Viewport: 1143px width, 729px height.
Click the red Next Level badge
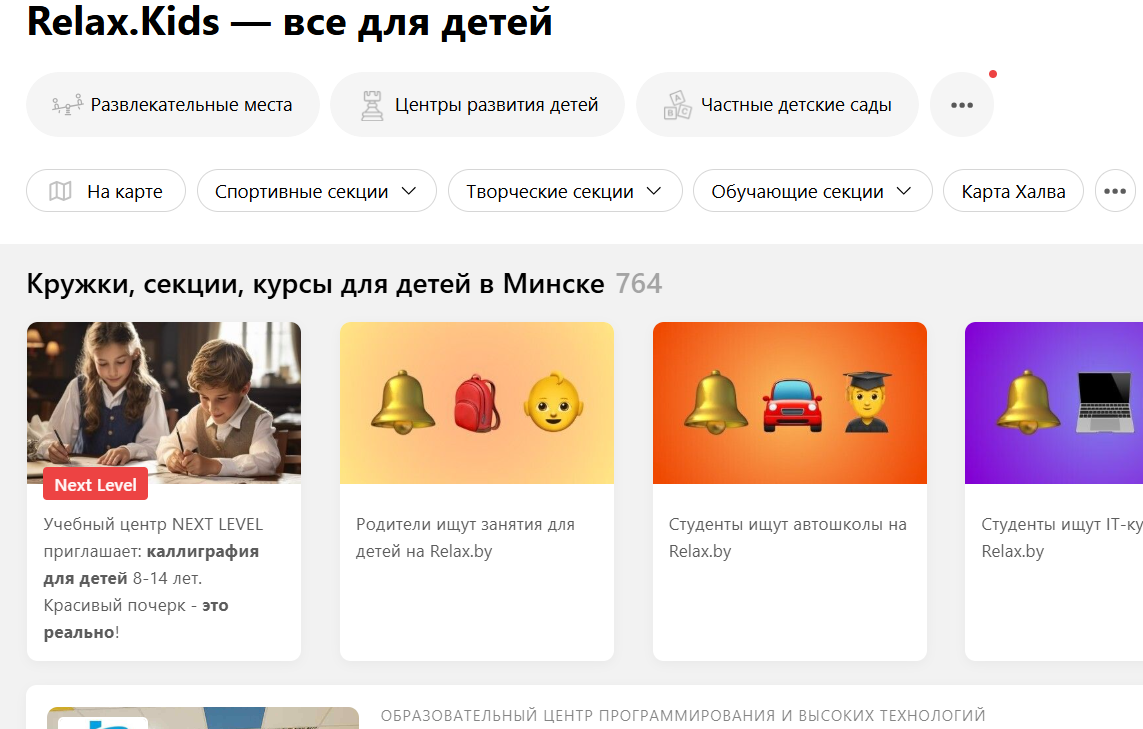tap(95, 485)
